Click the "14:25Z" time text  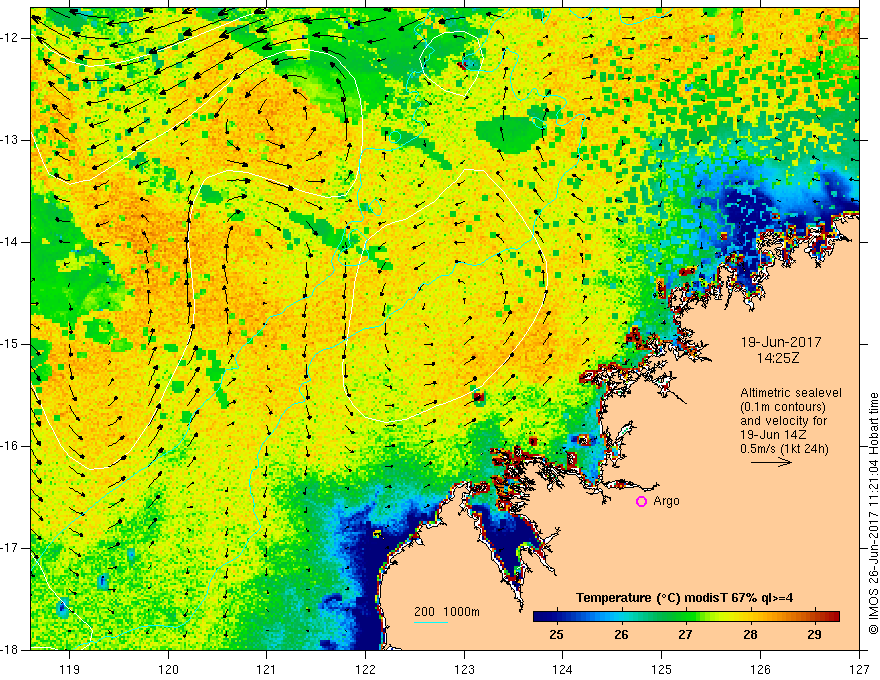click(778, 358)
